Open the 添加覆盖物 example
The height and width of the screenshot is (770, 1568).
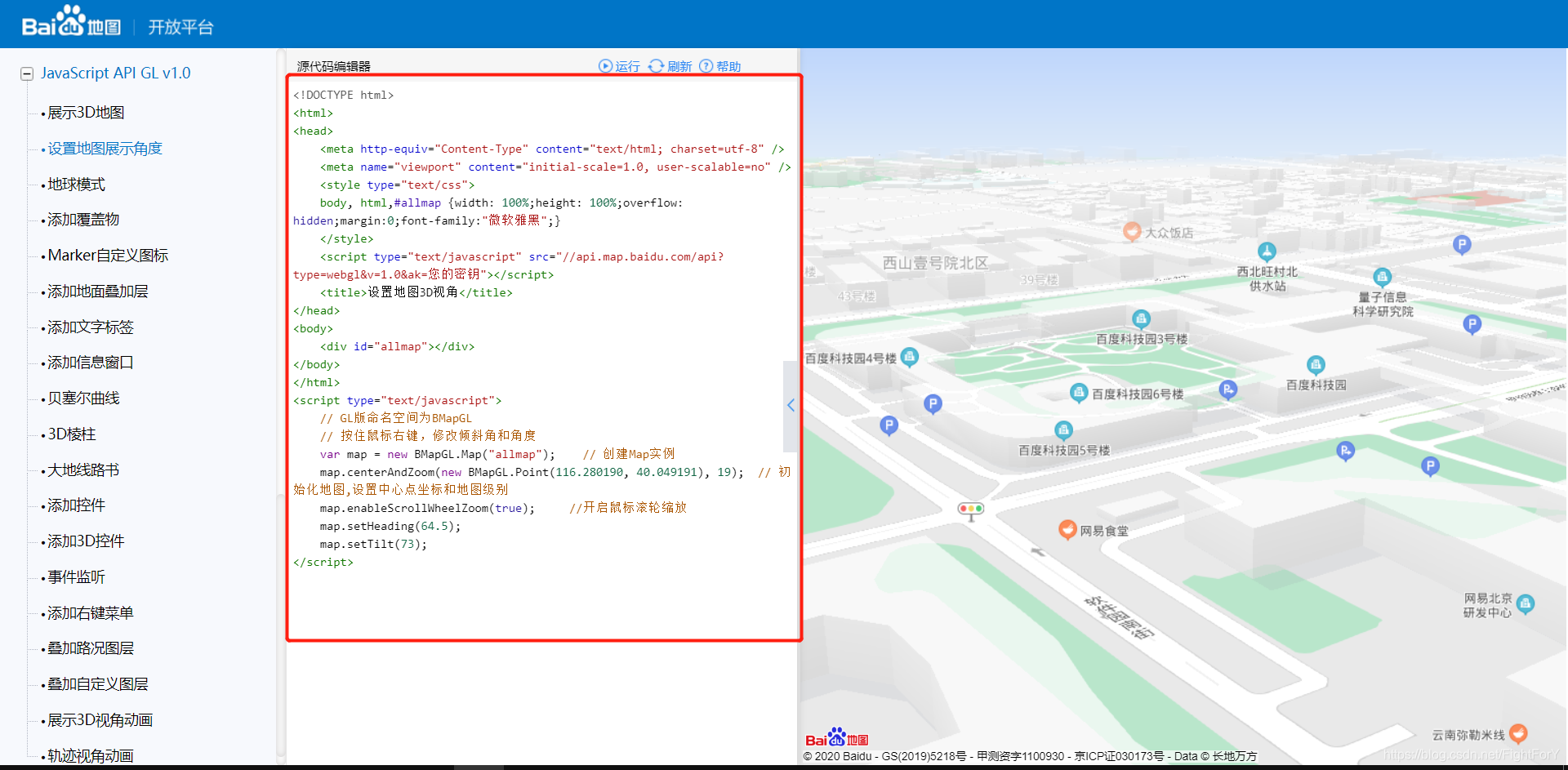point(83,220)
